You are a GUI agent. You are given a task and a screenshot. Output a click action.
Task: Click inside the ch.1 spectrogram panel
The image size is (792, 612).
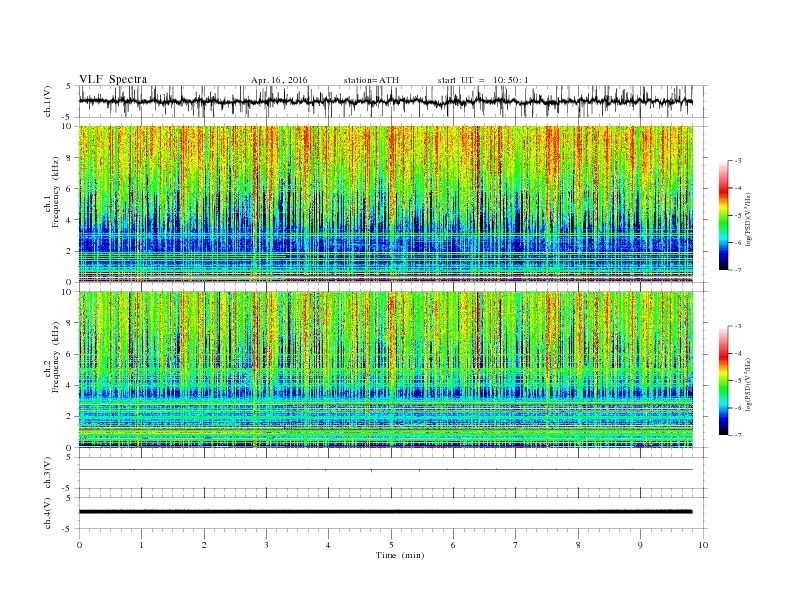coord(385,204)
